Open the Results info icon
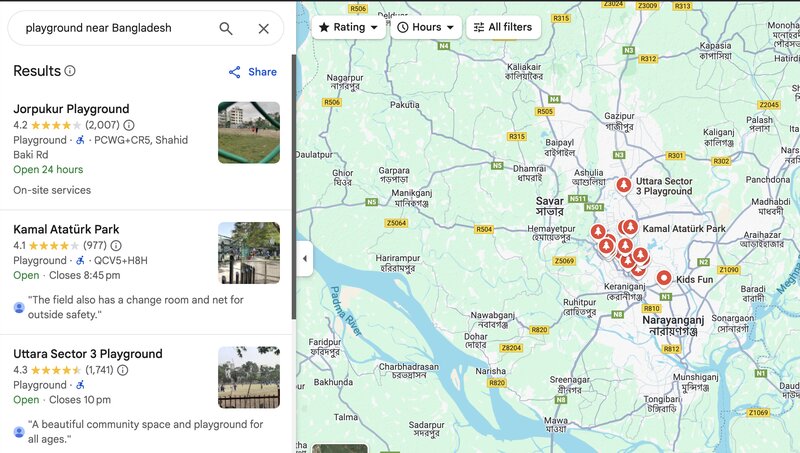The image size is (800, 453). (x=70, y=71)
